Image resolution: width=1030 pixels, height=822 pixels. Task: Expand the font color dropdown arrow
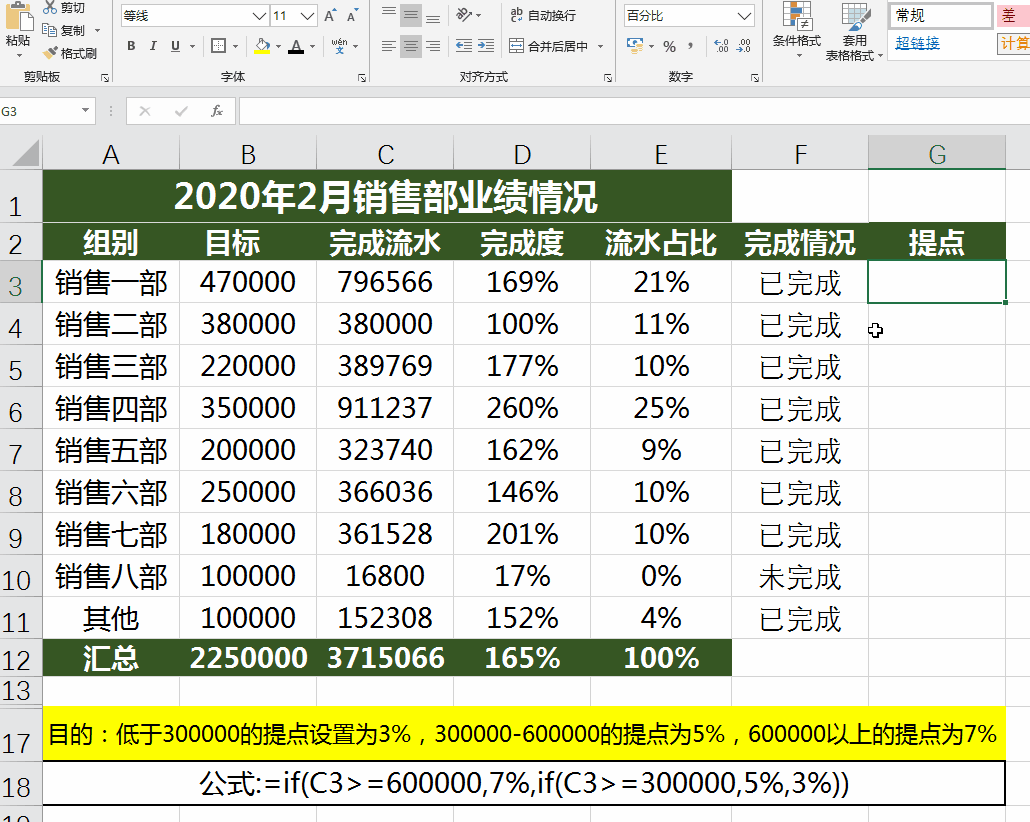(x=313, y=47)
